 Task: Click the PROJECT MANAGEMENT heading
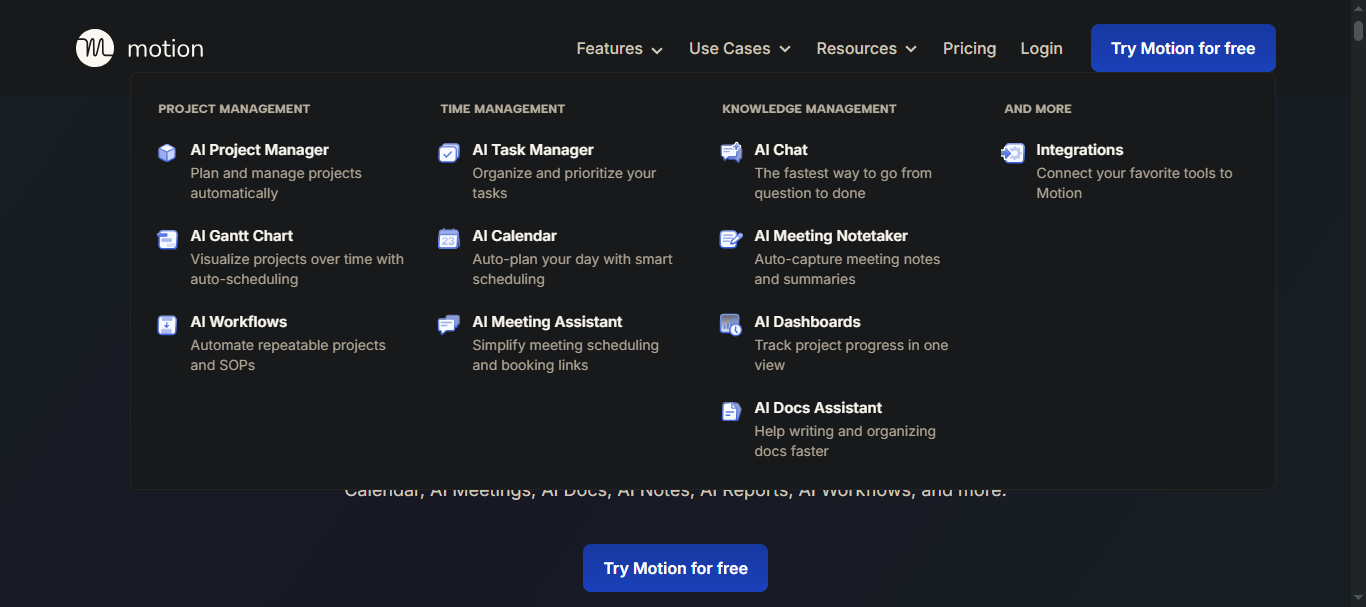[x=234, y=109]
